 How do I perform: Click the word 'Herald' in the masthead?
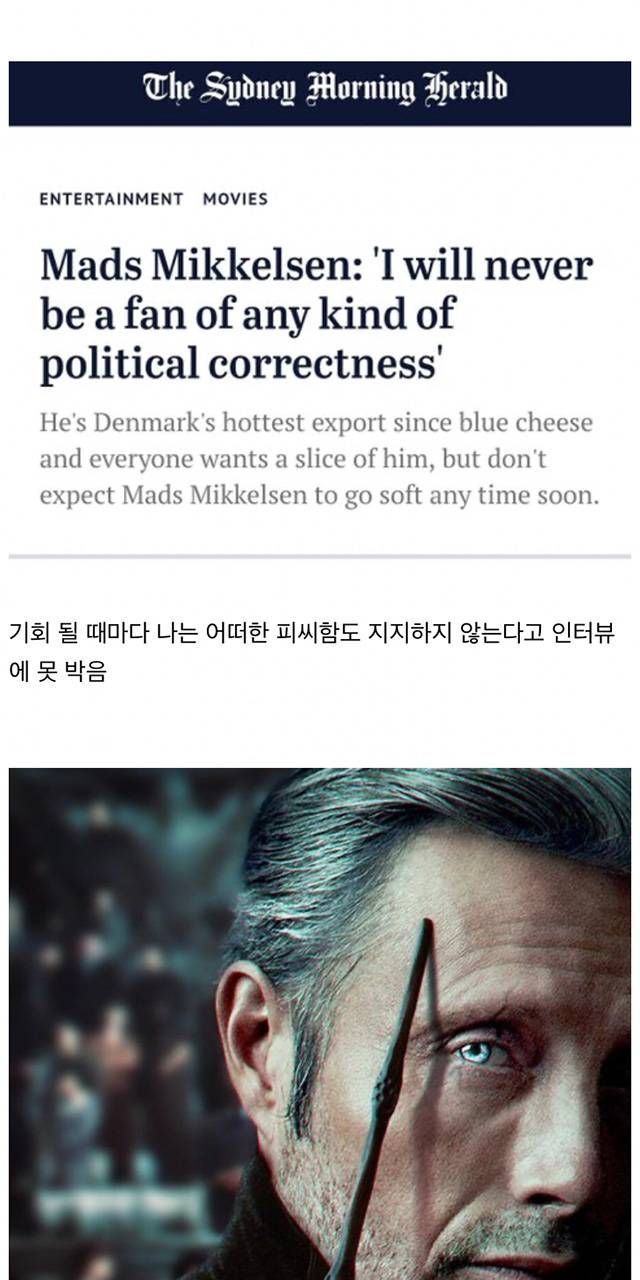465,89
